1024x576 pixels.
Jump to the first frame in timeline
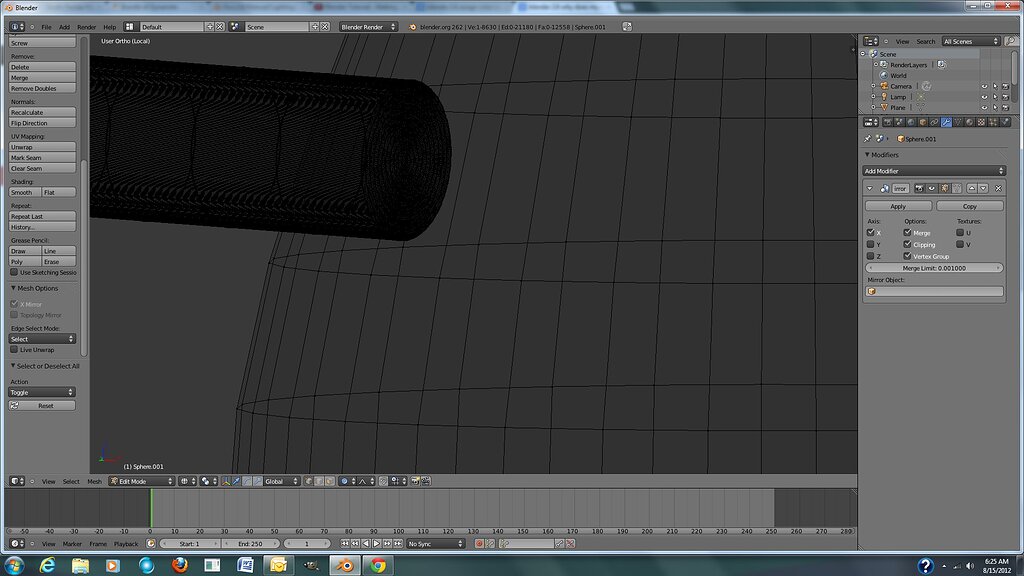pyautogui.click(x=345, y=543)
